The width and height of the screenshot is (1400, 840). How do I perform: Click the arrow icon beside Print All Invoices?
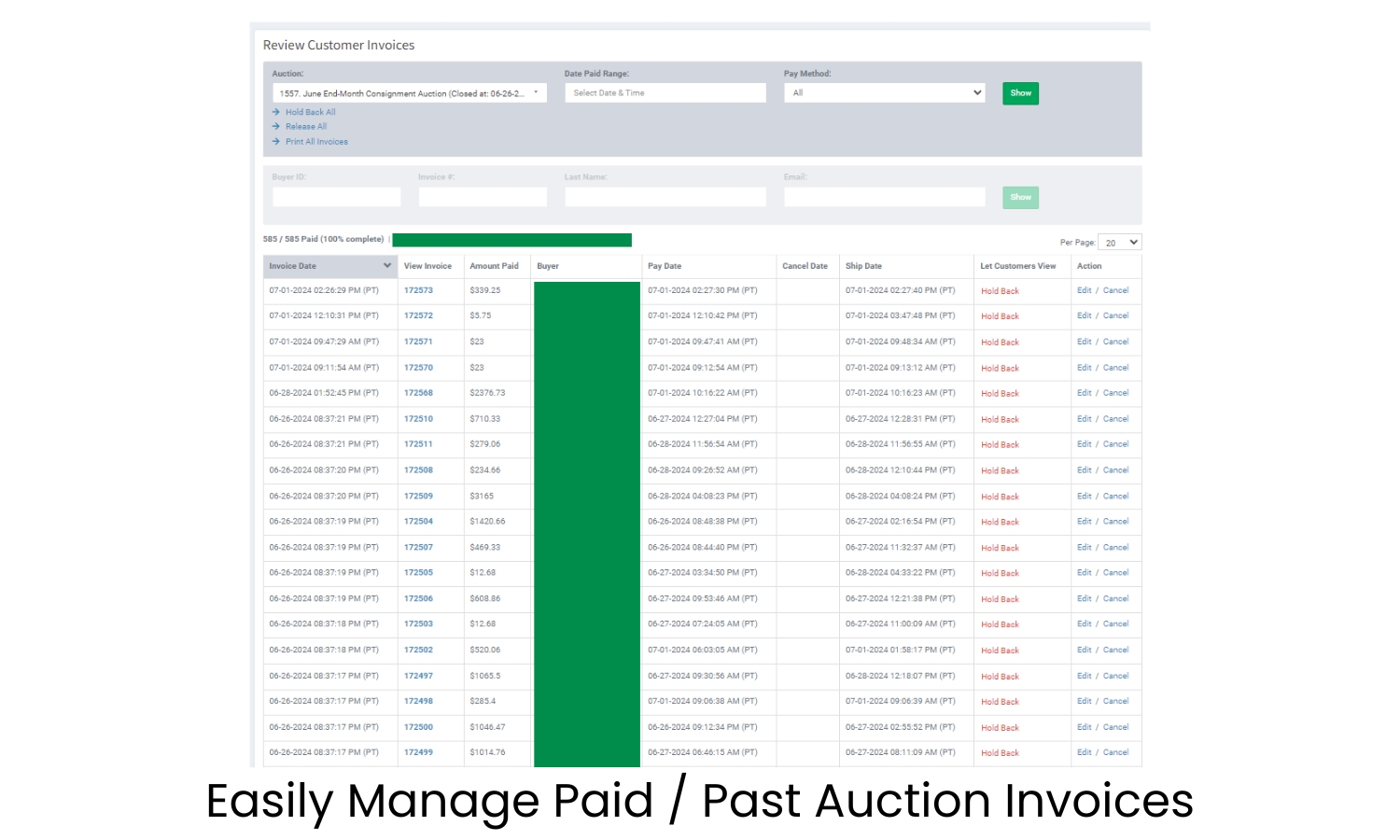pos(276,142)
